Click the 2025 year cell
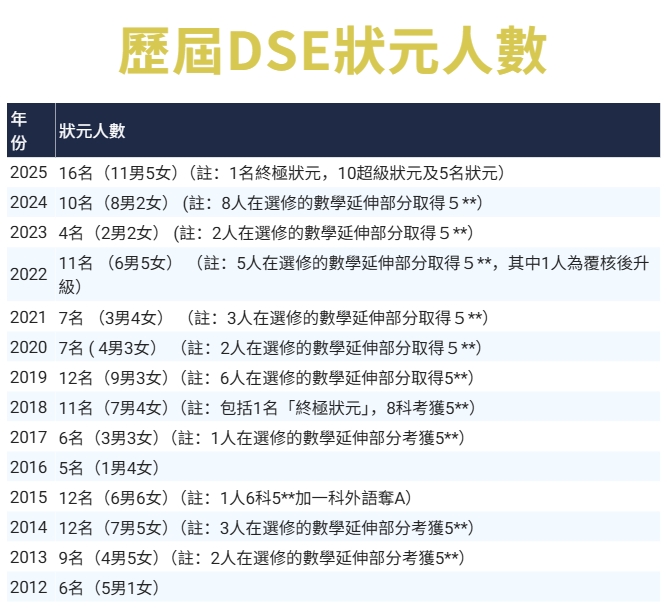The width and height of the screenshot is (667, 610). (31, 173)
